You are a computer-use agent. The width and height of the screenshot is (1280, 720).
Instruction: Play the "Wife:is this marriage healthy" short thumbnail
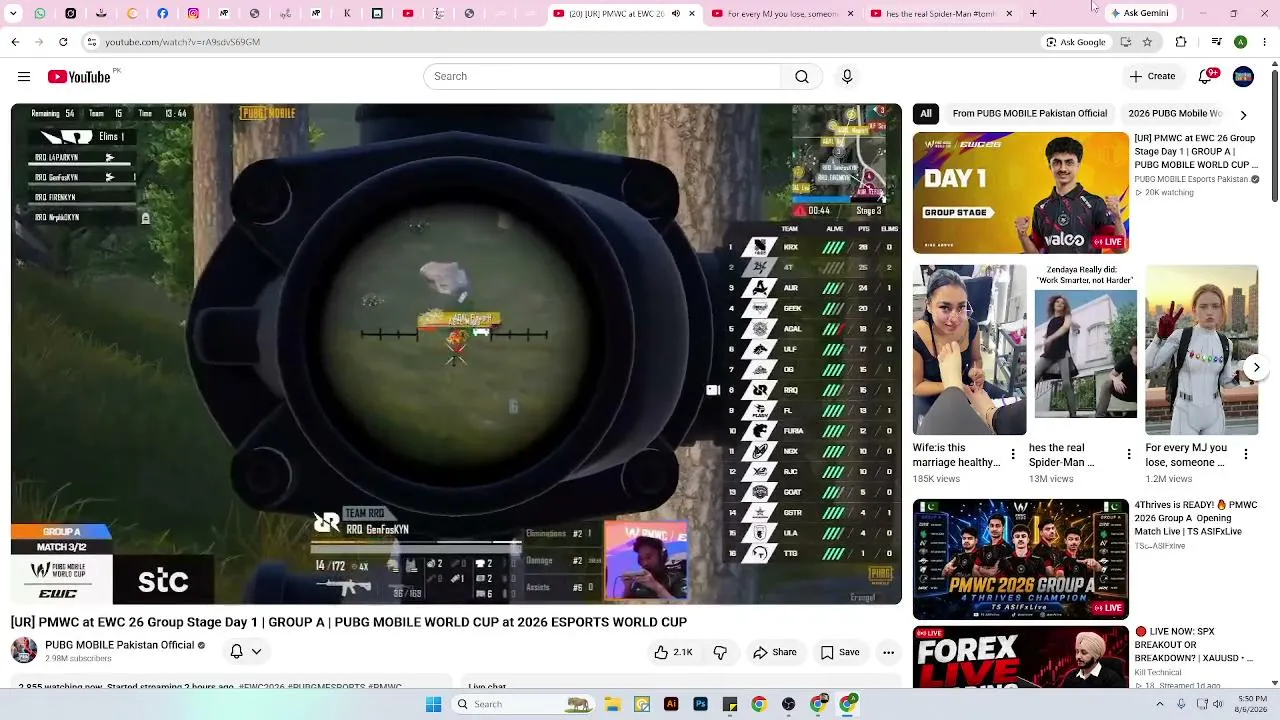click(x=969, y=350)
